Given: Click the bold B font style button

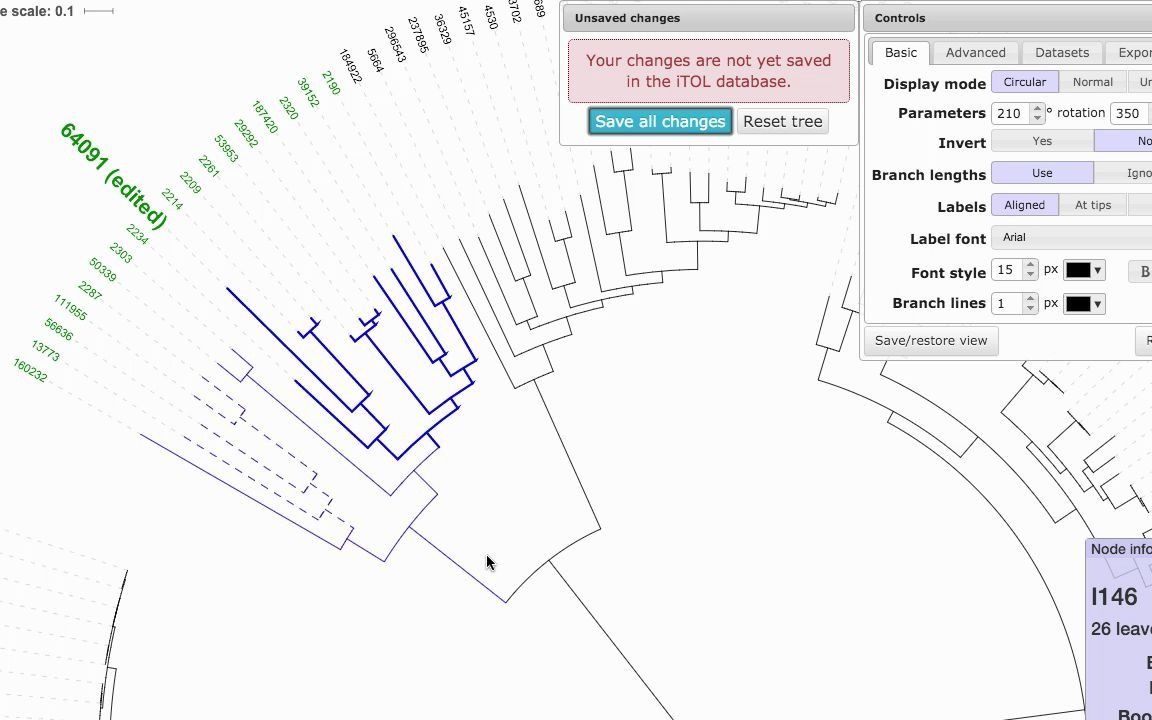Looking at the screenshot, I should click(x=1143, y=271).
